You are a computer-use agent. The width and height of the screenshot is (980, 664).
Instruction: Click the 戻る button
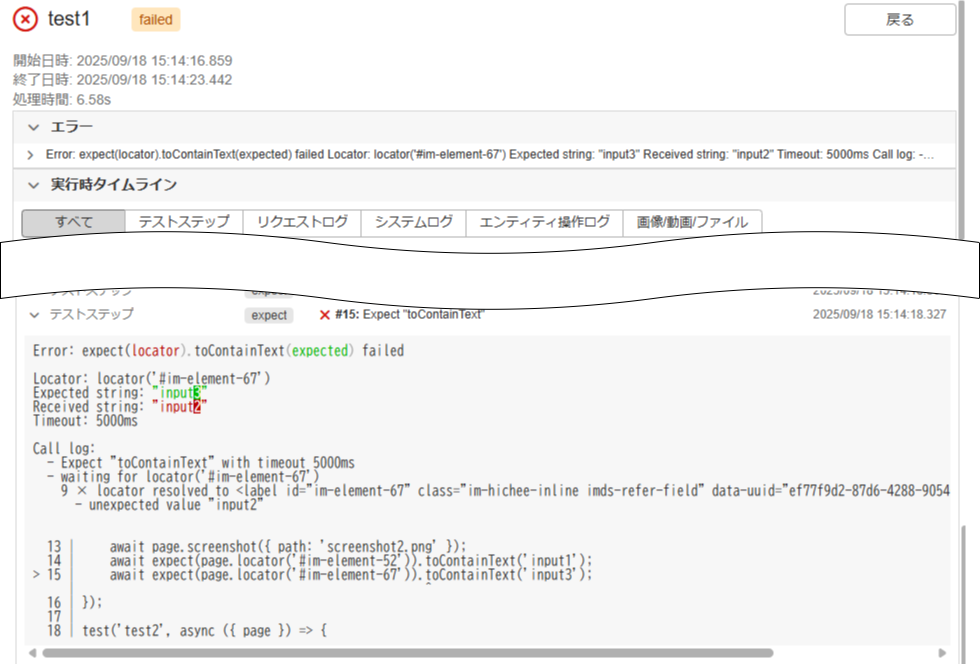point(899,20)
